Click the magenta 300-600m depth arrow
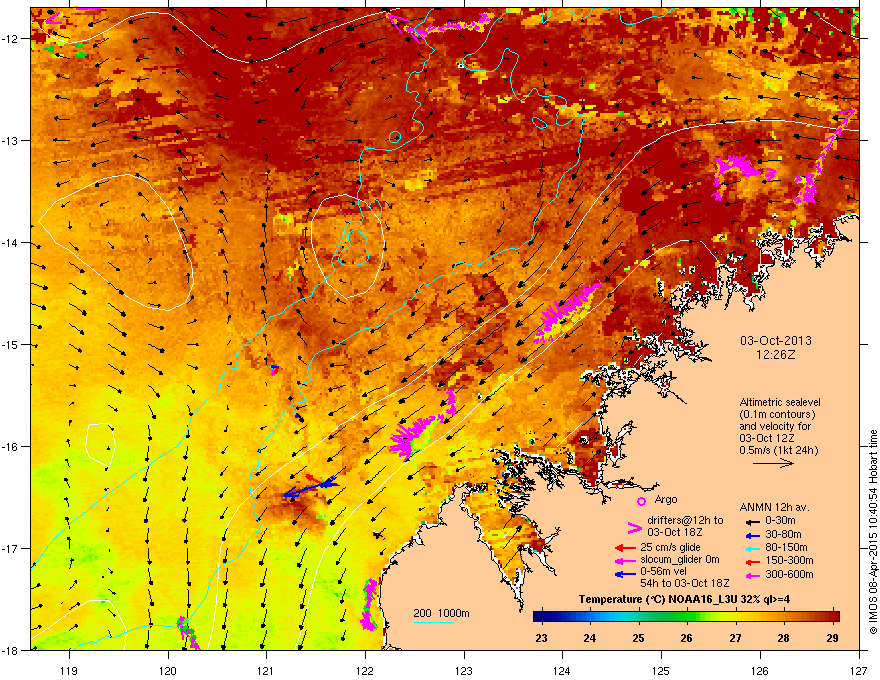Image resolution: width=880 pixels, height=680 pixels. point(751,575)
